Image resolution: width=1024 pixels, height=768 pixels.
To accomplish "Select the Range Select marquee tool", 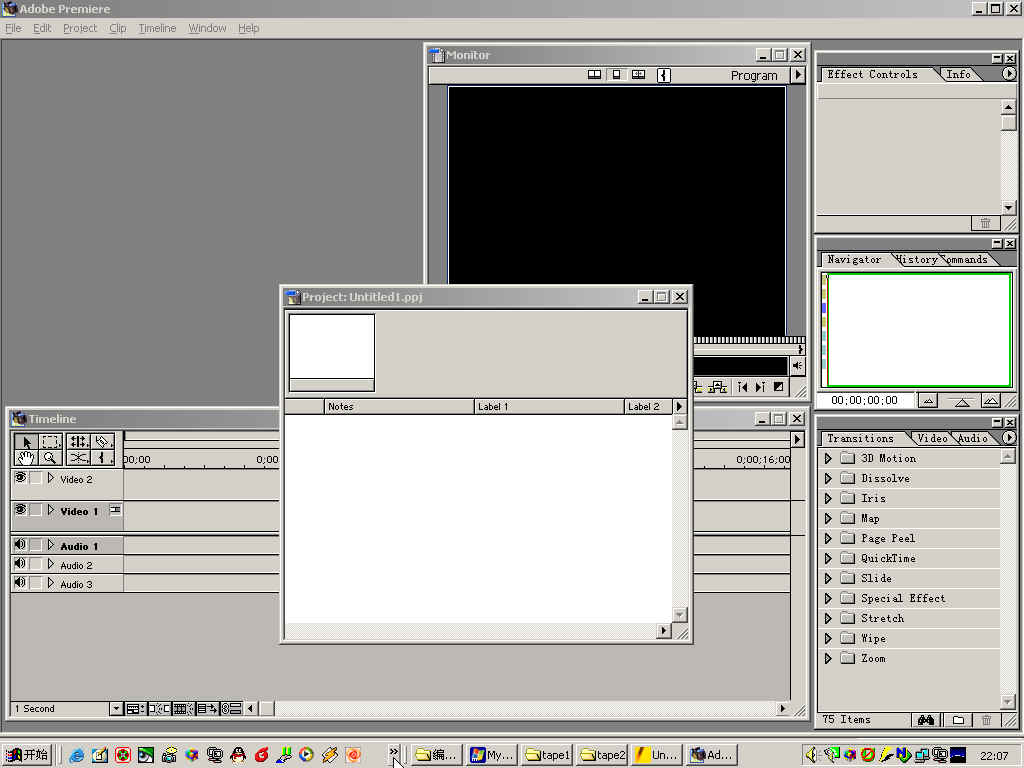I will pyautogui.click(x=51, y=441).
